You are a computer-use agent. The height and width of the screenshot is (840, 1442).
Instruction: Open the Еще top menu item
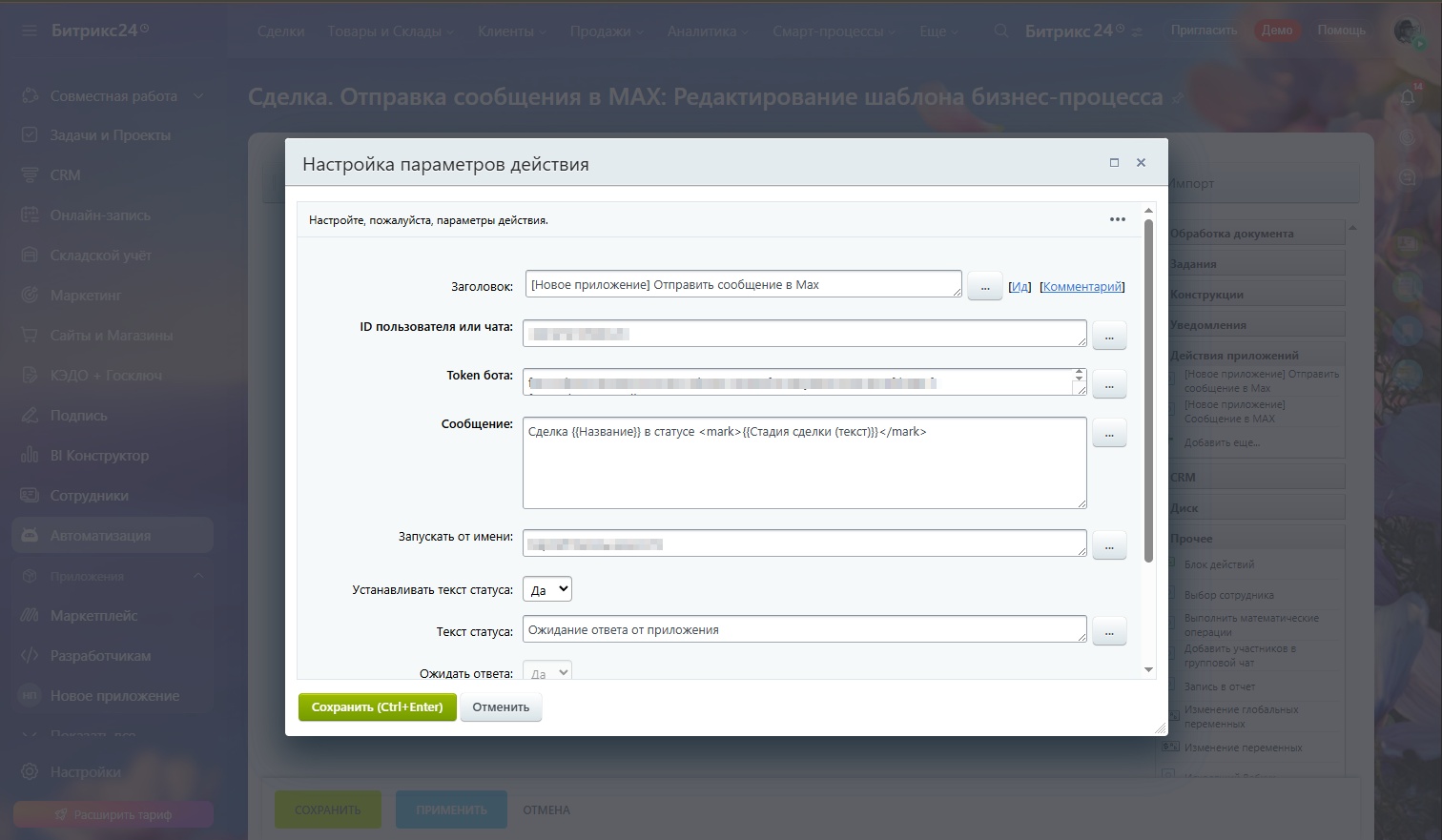coord(938,31)
